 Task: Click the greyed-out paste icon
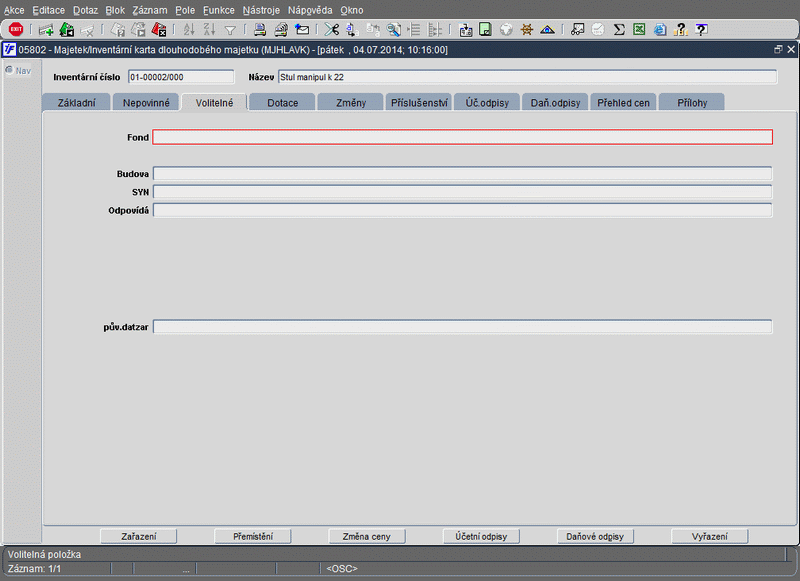pos(373,30)
